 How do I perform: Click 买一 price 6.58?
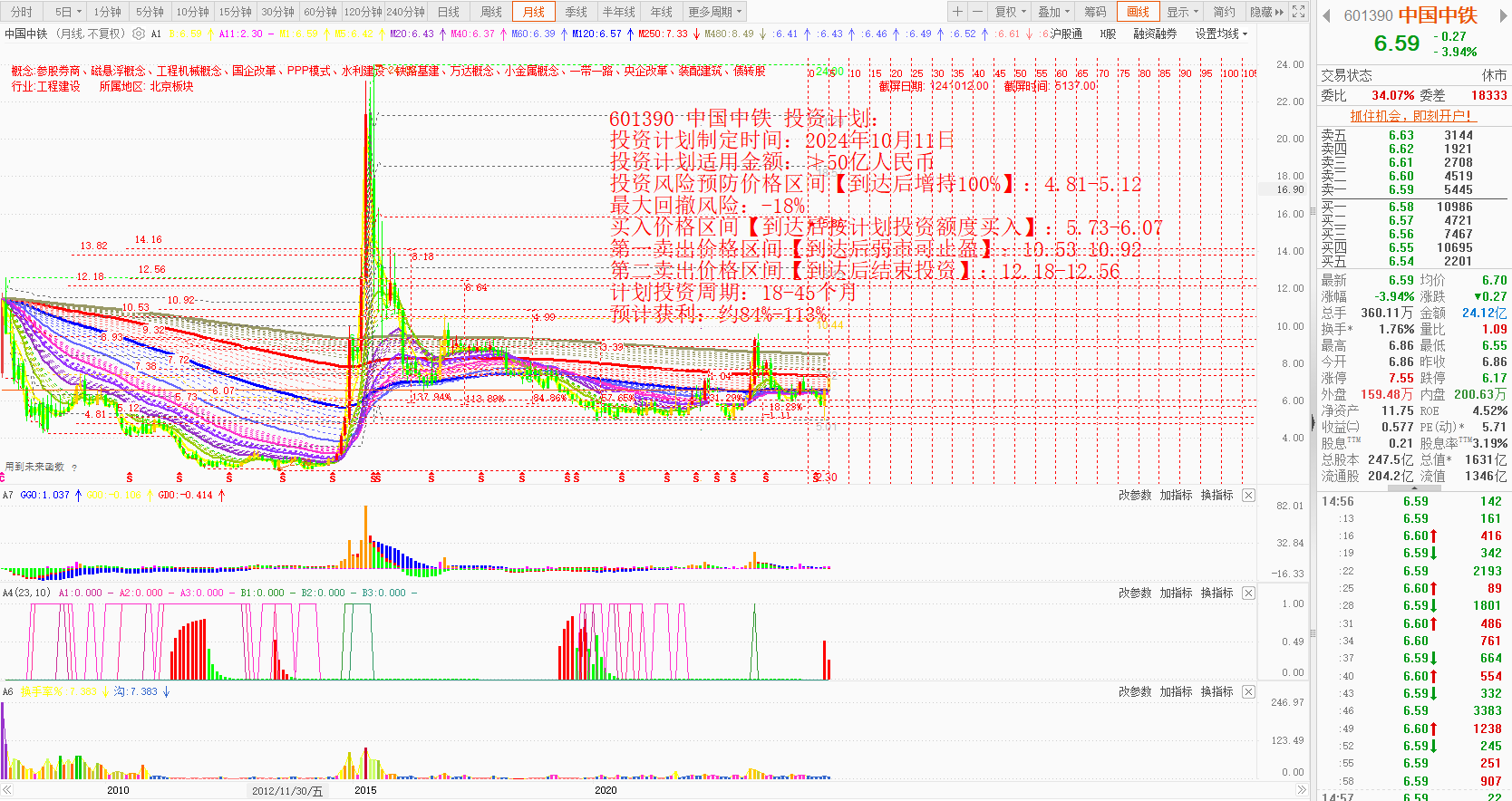coord(1401,207)
